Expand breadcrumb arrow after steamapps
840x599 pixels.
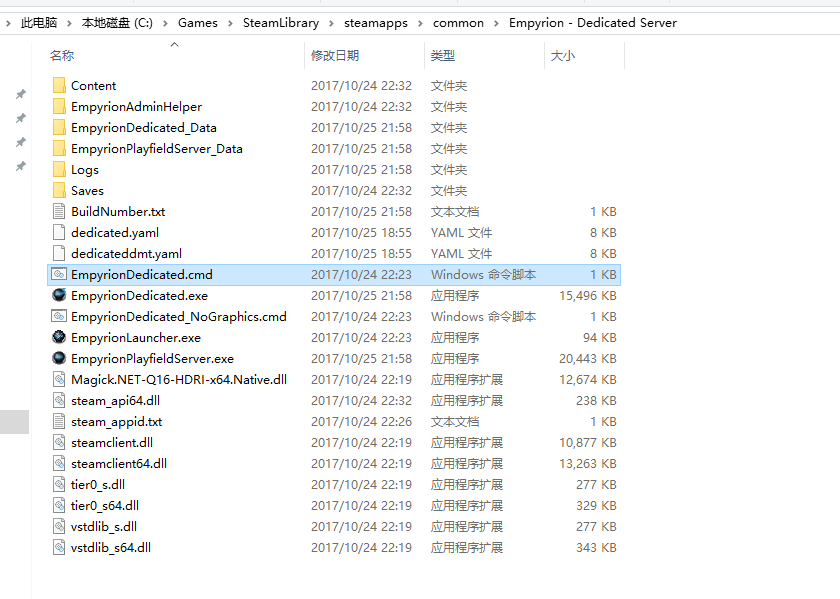tap(420, 23)
